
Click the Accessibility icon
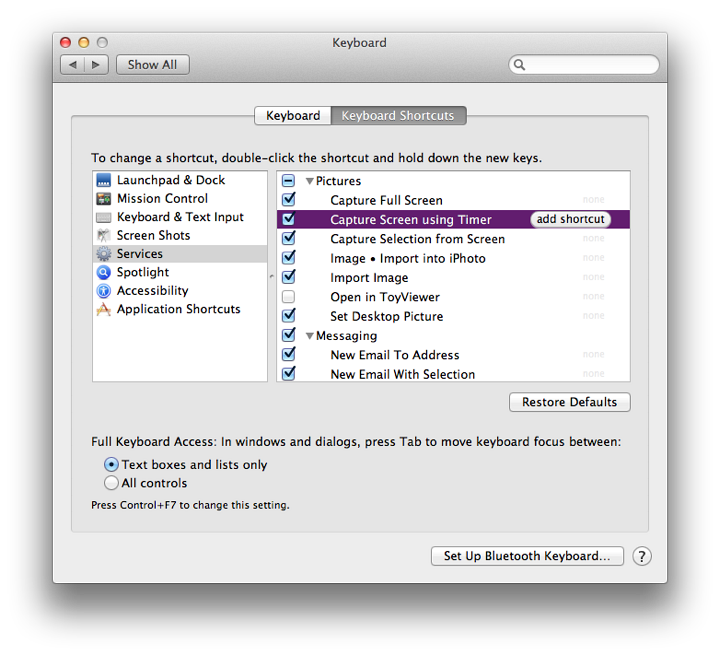[104, 291]
